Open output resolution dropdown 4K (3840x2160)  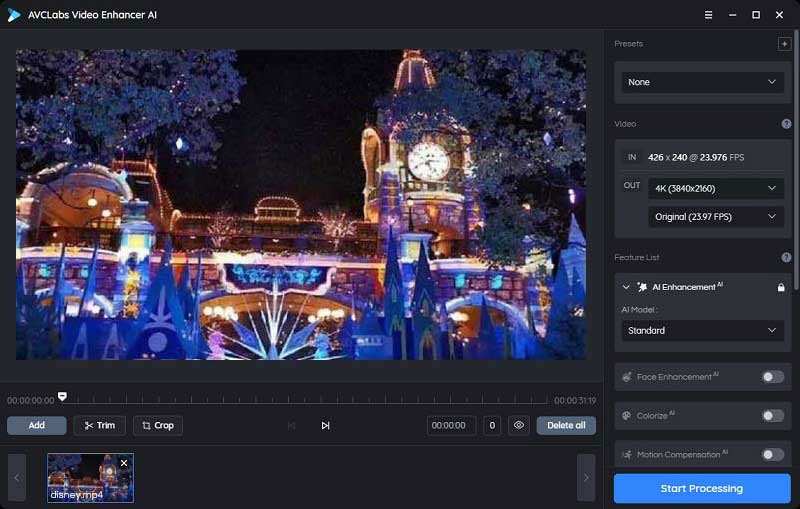(x=716, y=188)
